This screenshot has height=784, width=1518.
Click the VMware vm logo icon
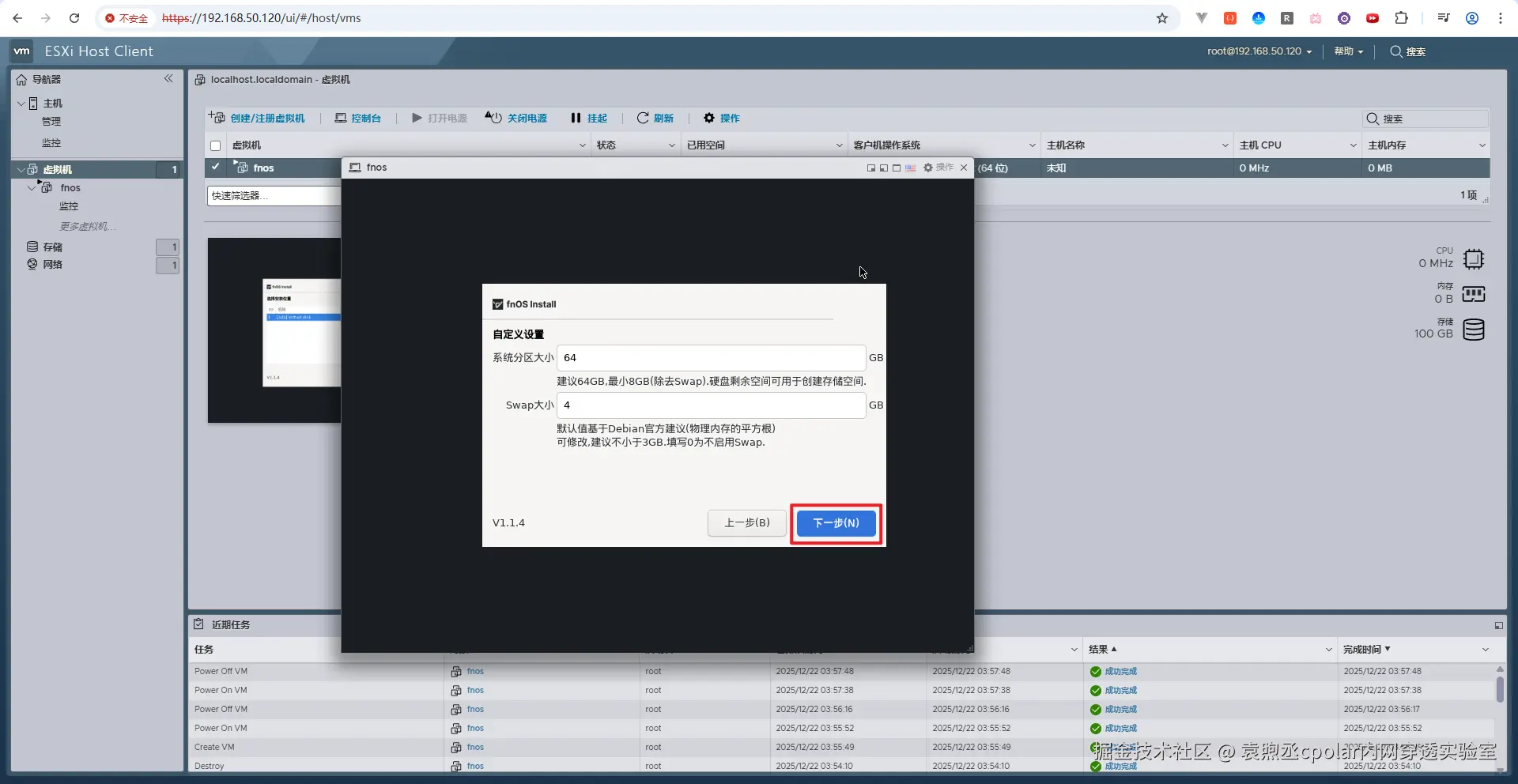22,51
